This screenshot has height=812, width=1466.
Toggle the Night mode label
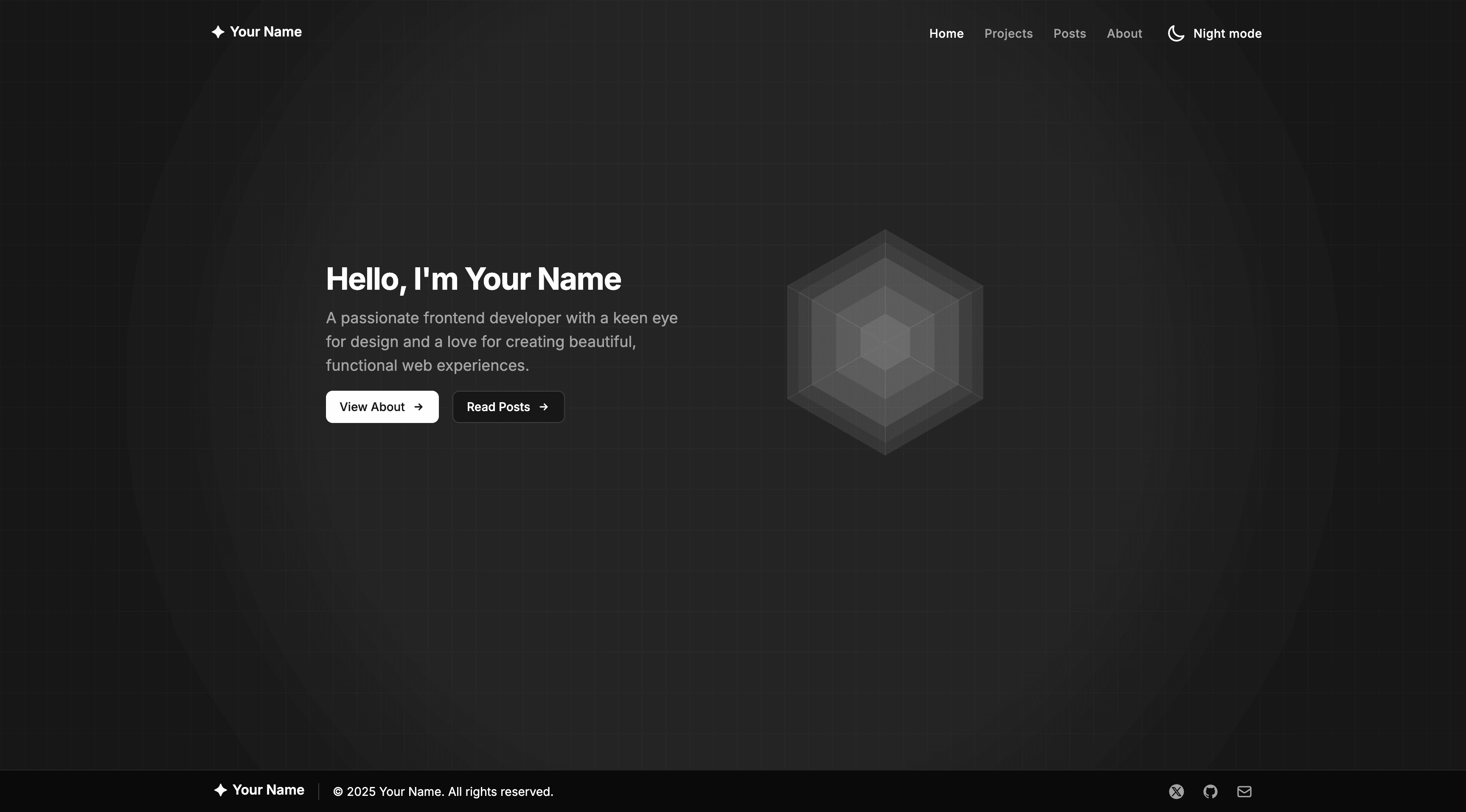click(x=1227, y=34)
